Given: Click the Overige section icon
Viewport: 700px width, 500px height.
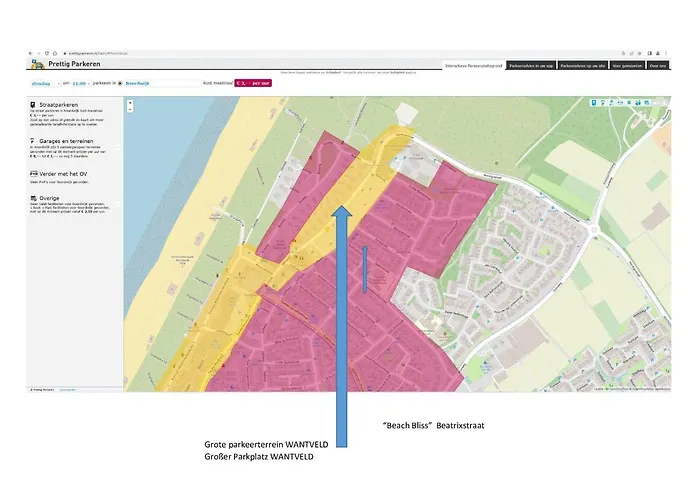Looking at the screenshot, I should 34,199.
